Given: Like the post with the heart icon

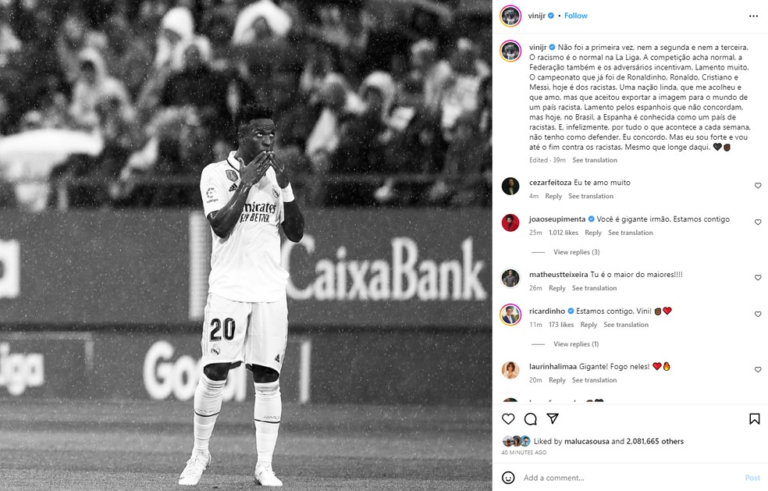Looking at the screenshot, I should (x=508, y=418).
